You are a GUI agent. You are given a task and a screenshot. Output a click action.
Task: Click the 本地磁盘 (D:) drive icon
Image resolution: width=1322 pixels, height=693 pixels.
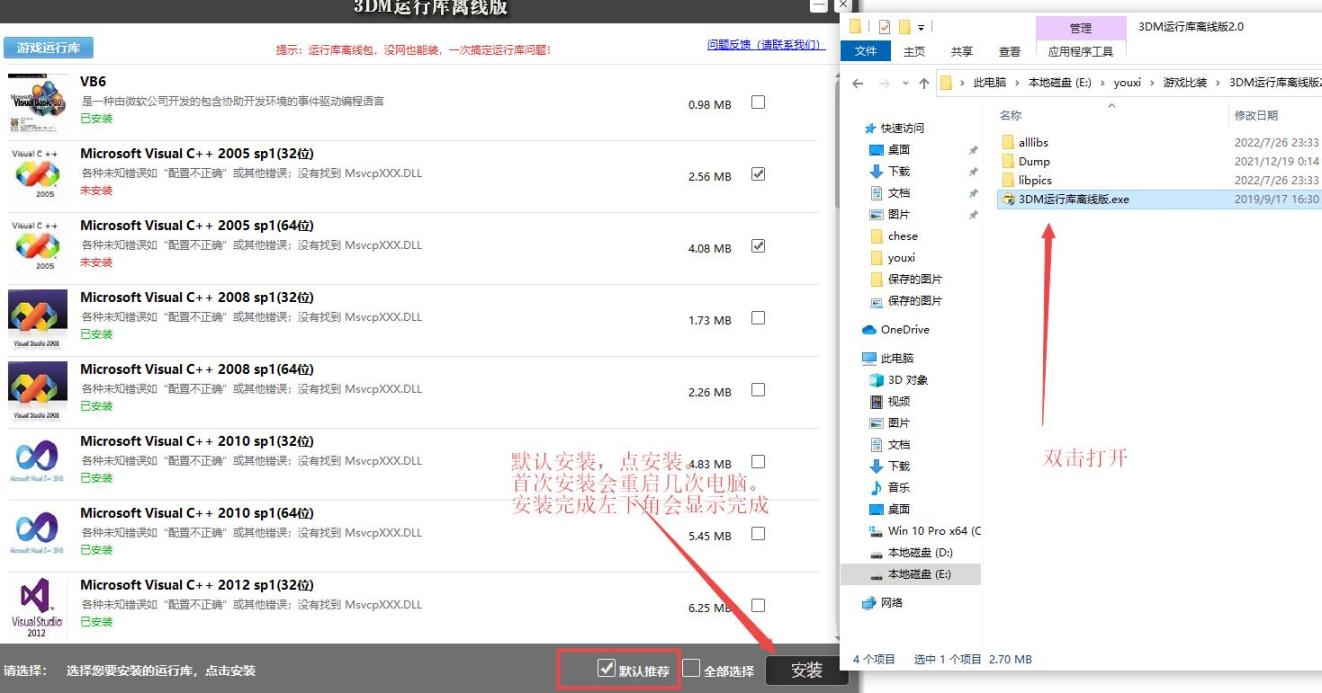(877, 553)
